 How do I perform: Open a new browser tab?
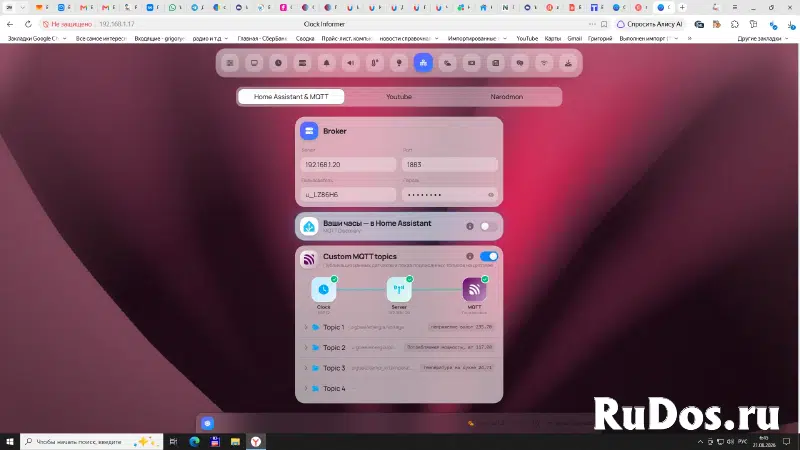pos(682,7)
